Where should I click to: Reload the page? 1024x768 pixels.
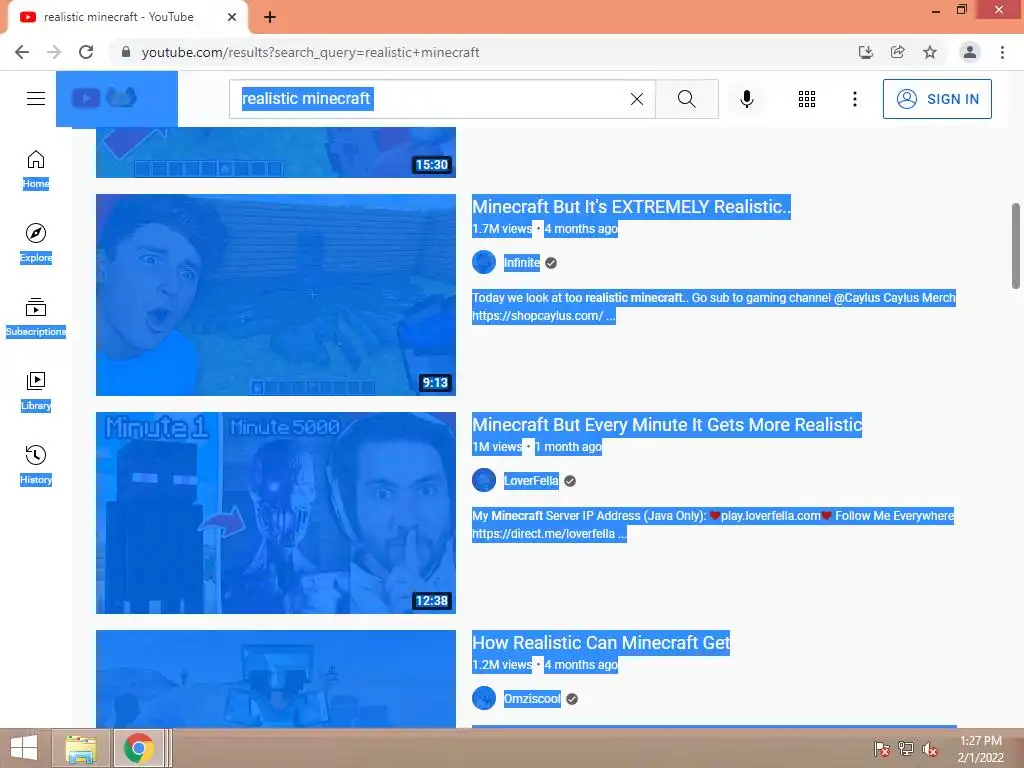86,52
